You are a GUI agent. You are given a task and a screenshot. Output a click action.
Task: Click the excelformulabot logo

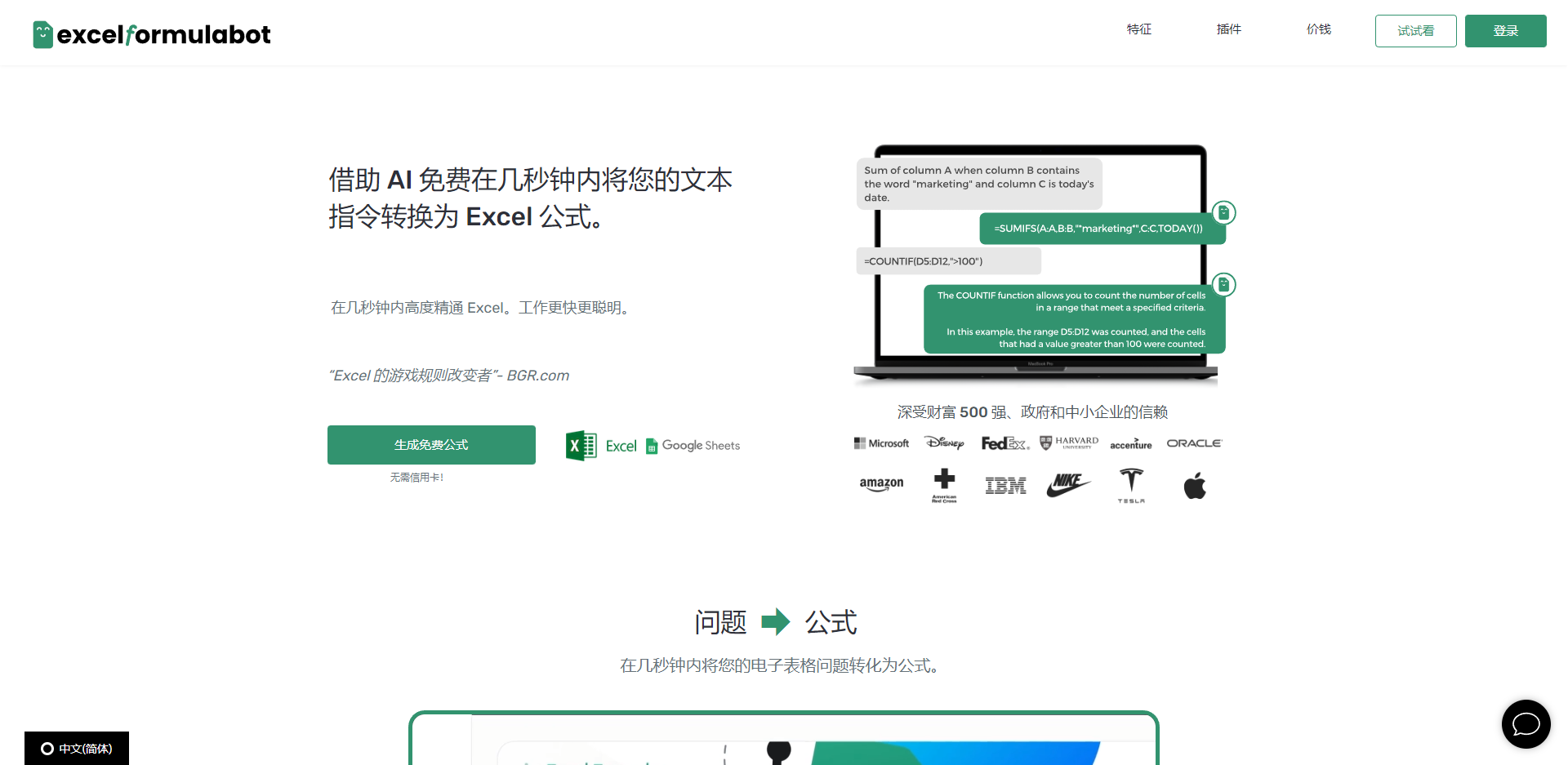152,34
